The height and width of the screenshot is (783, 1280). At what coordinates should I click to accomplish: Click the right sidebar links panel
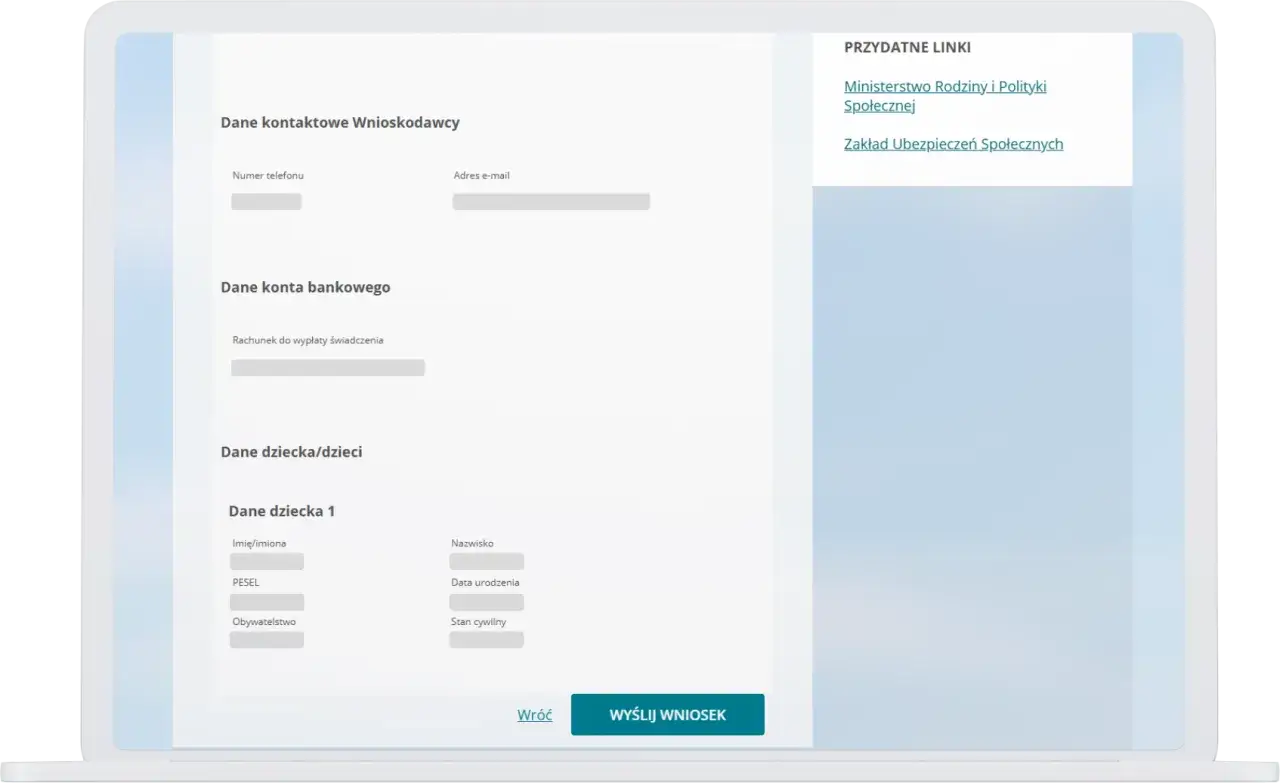(971, 110)
